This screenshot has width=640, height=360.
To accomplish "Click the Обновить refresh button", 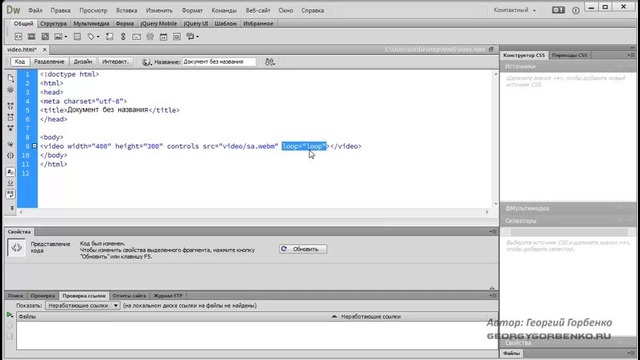I will click(x=302, y=249).
